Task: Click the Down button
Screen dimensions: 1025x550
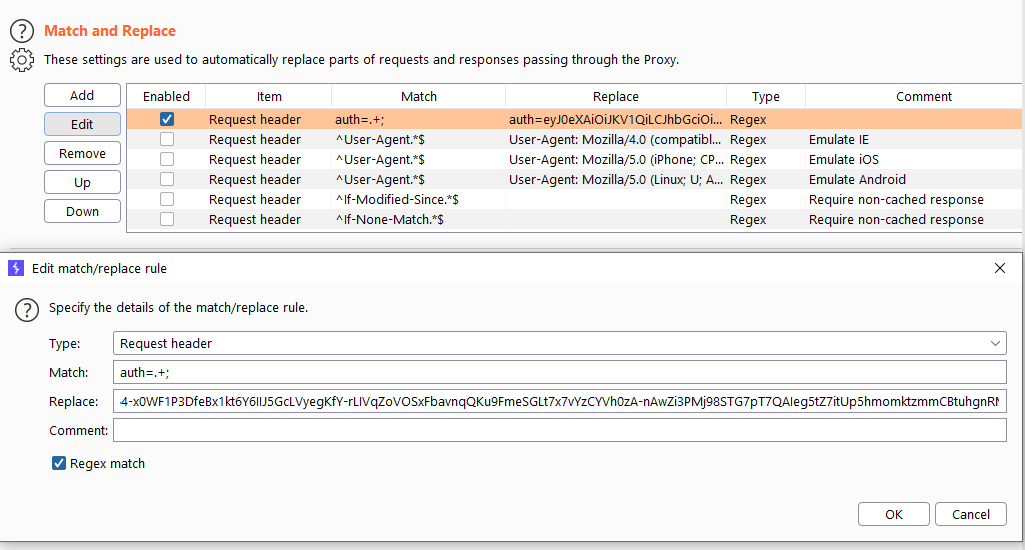Action: [82, 211]
